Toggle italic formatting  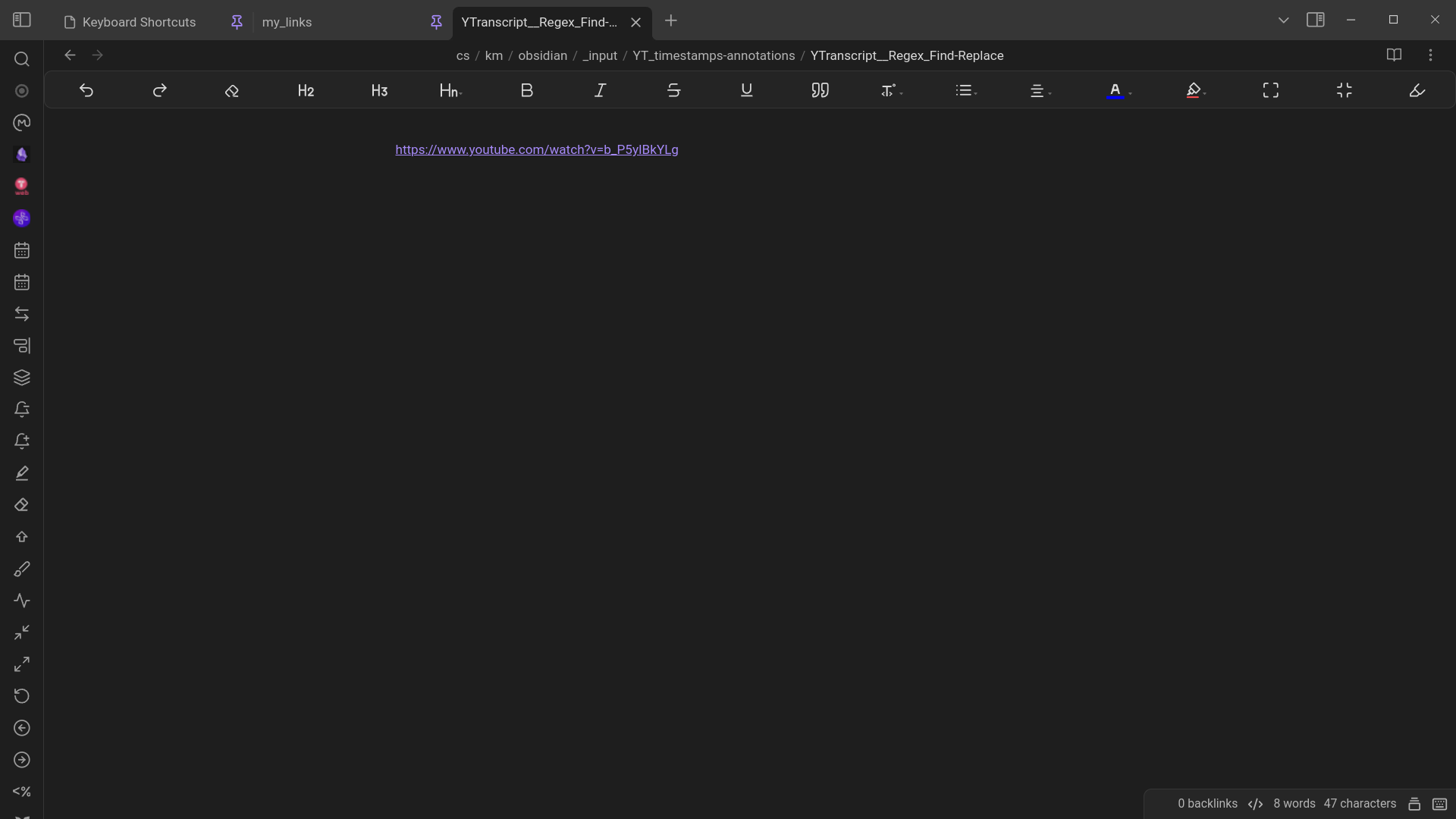pyautogui.click(x=600, y=90)
